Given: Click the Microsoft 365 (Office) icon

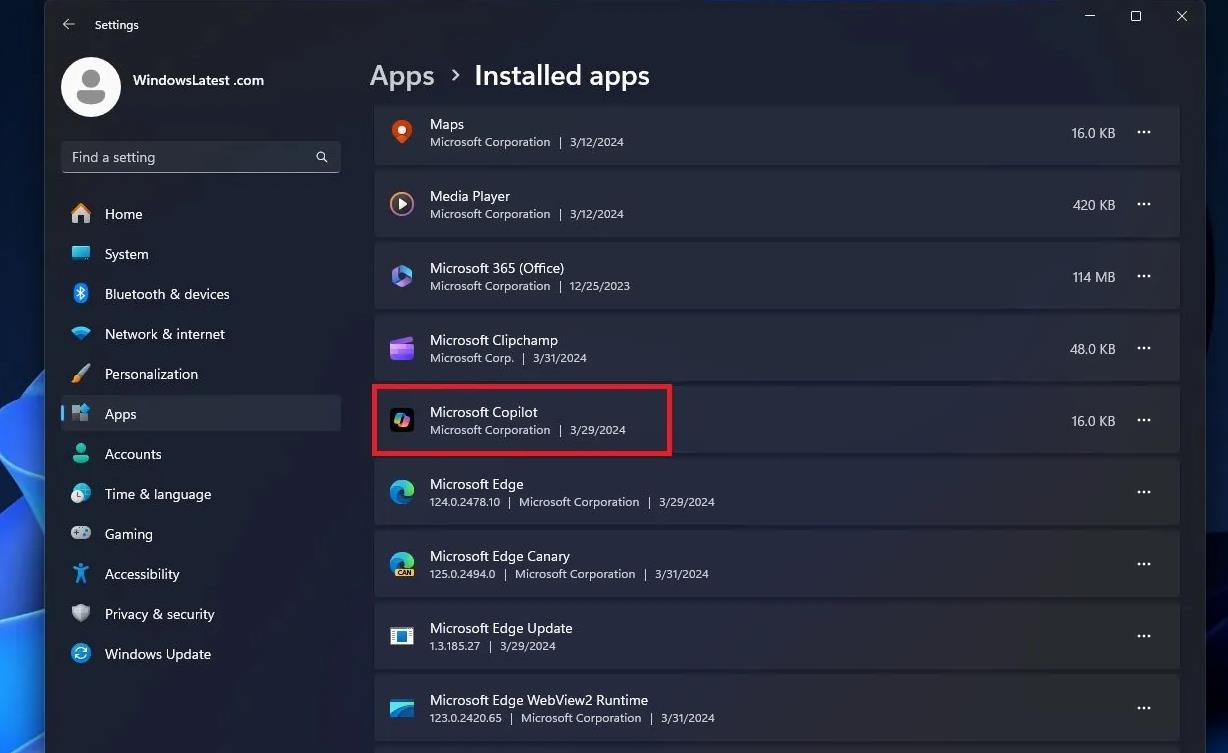Looking at the screenshot, I should 402,277.
